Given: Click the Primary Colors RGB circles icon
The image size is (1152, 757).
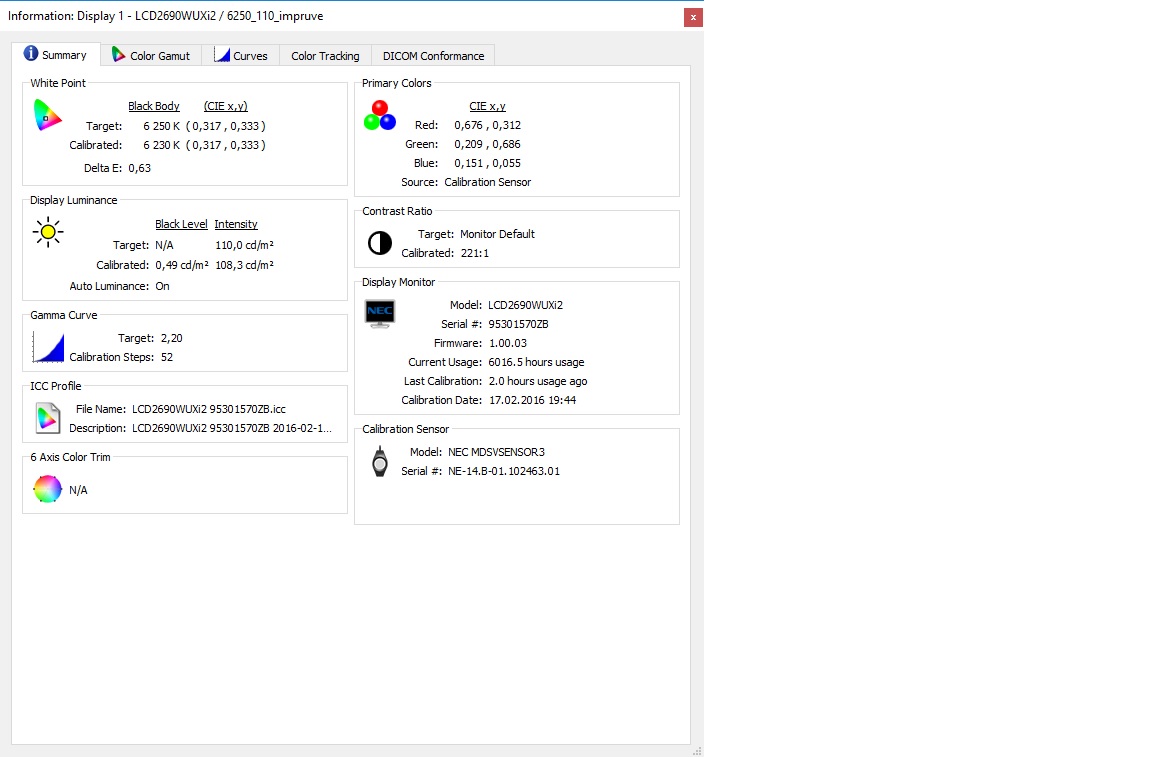Looking at the screenshot, I should [x=380, y=116].
